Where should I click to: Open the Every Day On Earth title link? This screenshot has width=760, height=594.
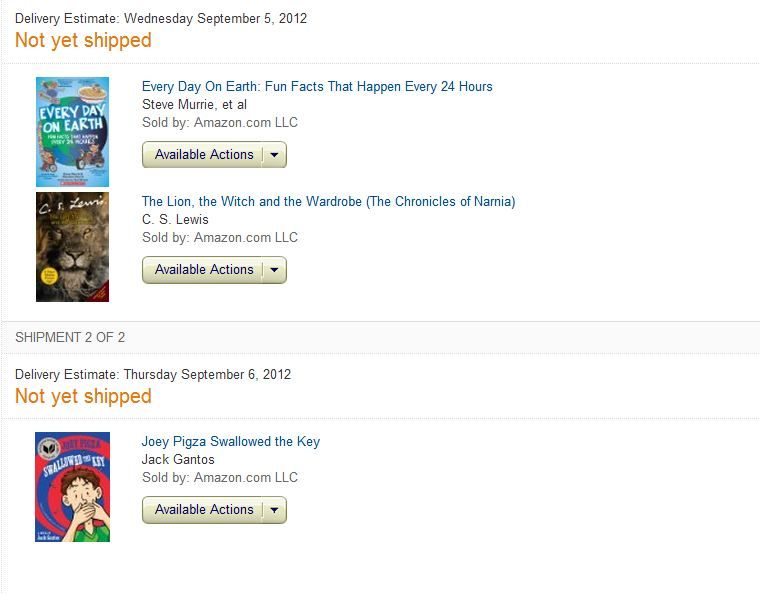click(317, 87)
